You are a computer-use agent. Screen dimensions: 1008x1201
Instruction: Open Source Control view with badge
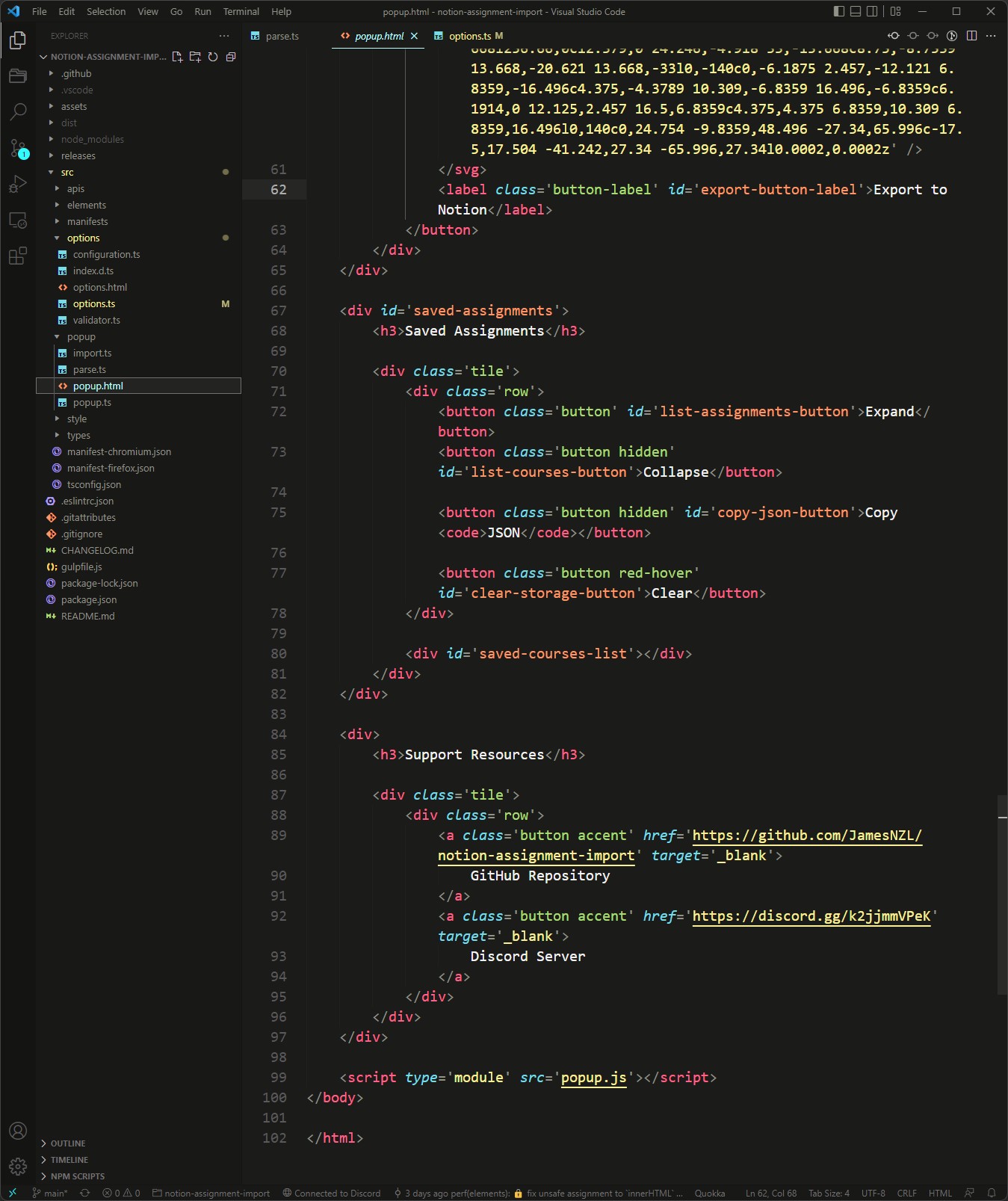18,148
